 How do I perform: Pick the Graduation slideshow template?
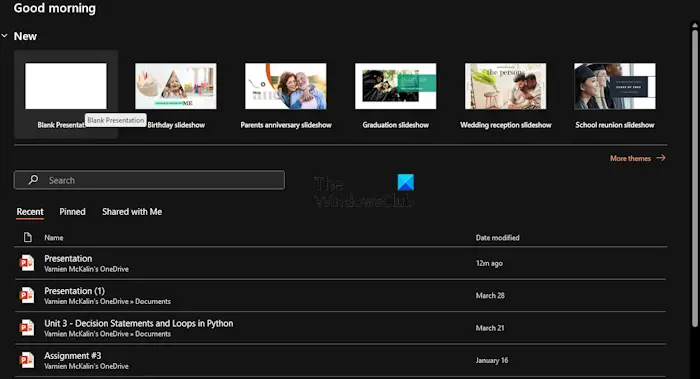[396, 86]
